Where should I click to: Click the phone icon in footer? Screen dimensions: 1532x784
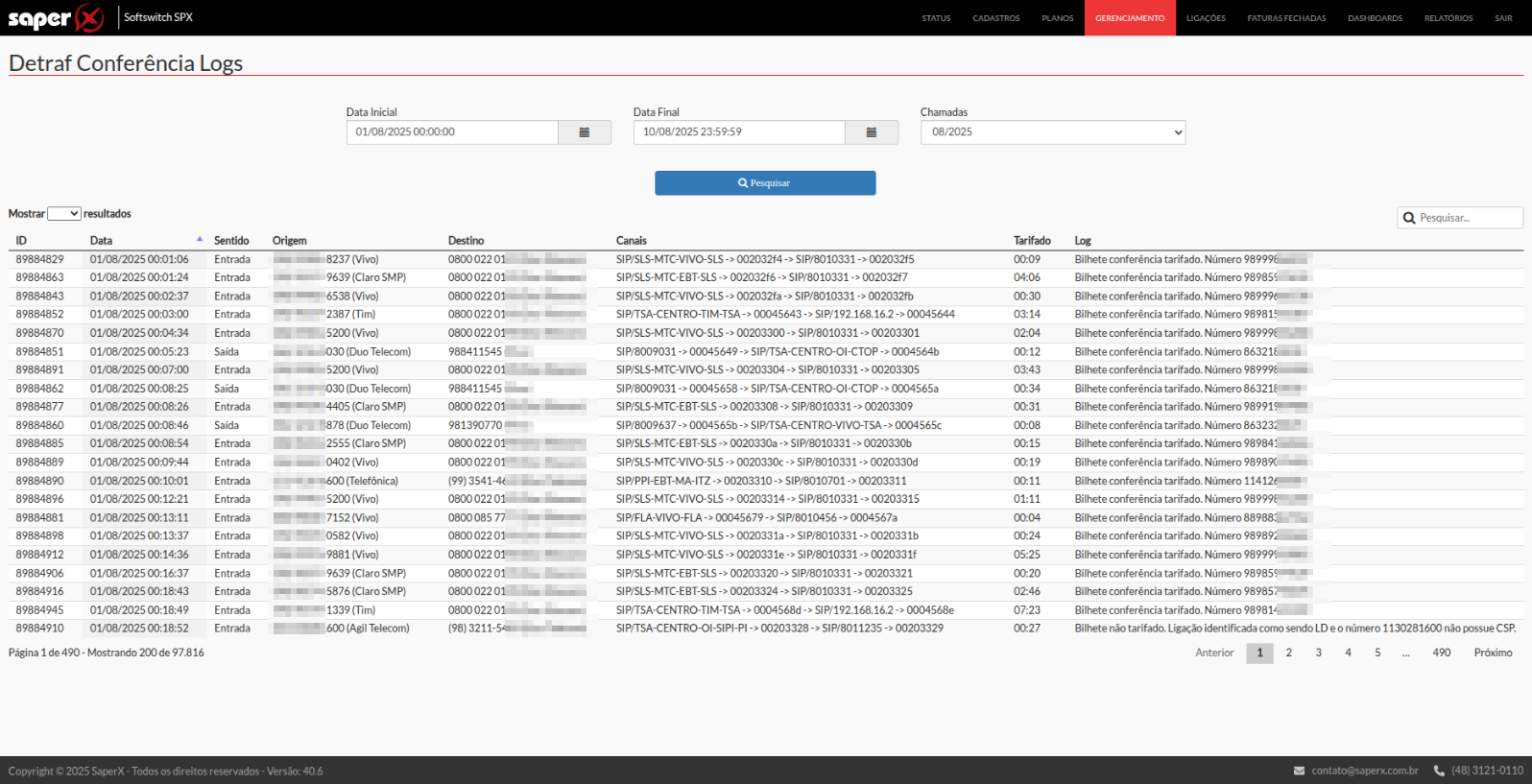(1439, 771)
